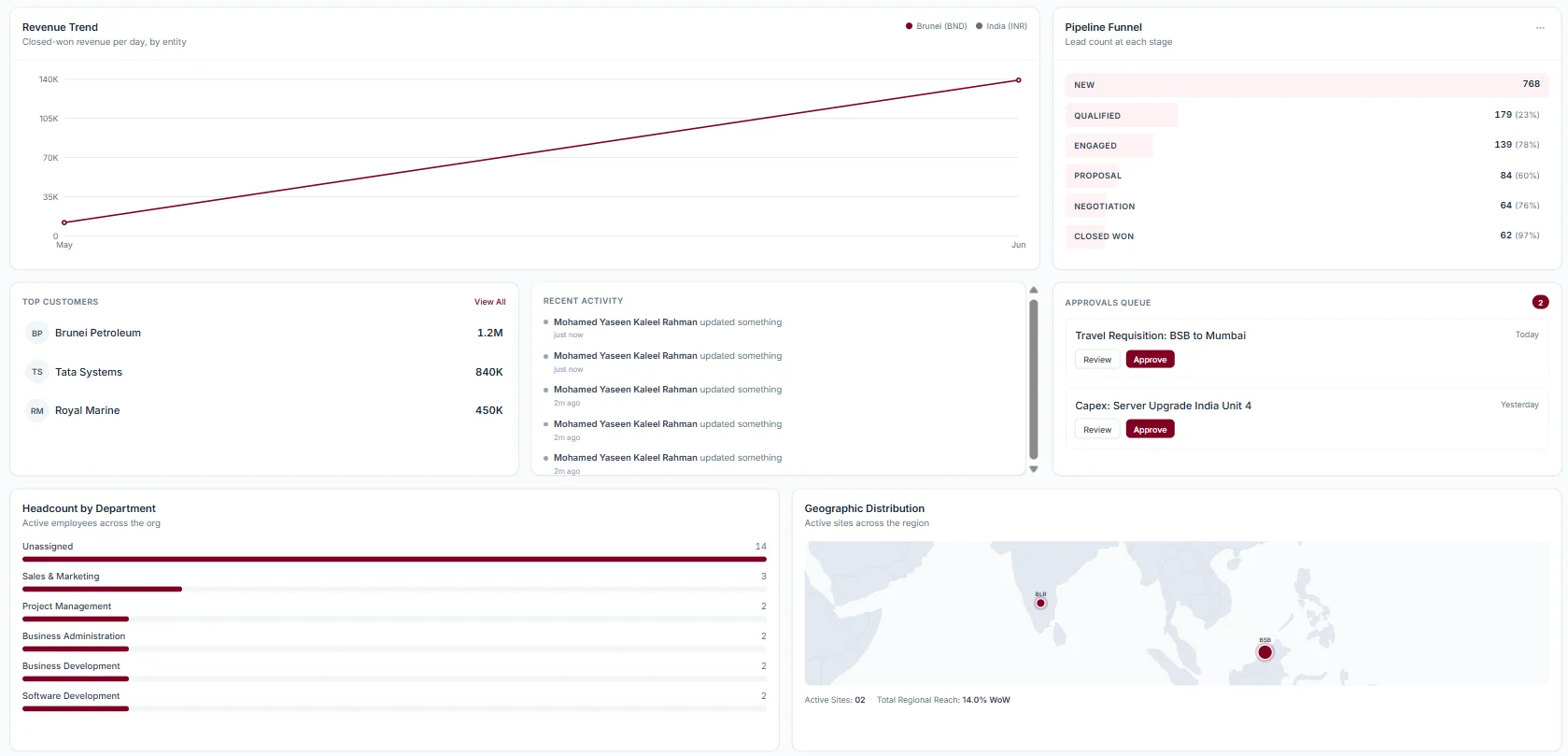This screenshot has height=756, width=1568.
Task: Click the approvals queue count badge
Action: [x=1540, y=302]
